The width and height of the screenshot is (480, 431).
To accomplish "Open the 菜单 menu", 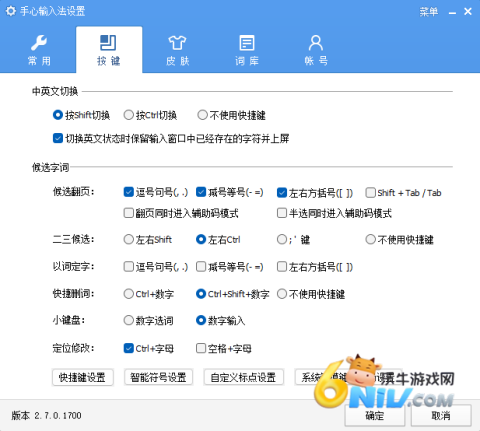I will [x=429, y=12].
